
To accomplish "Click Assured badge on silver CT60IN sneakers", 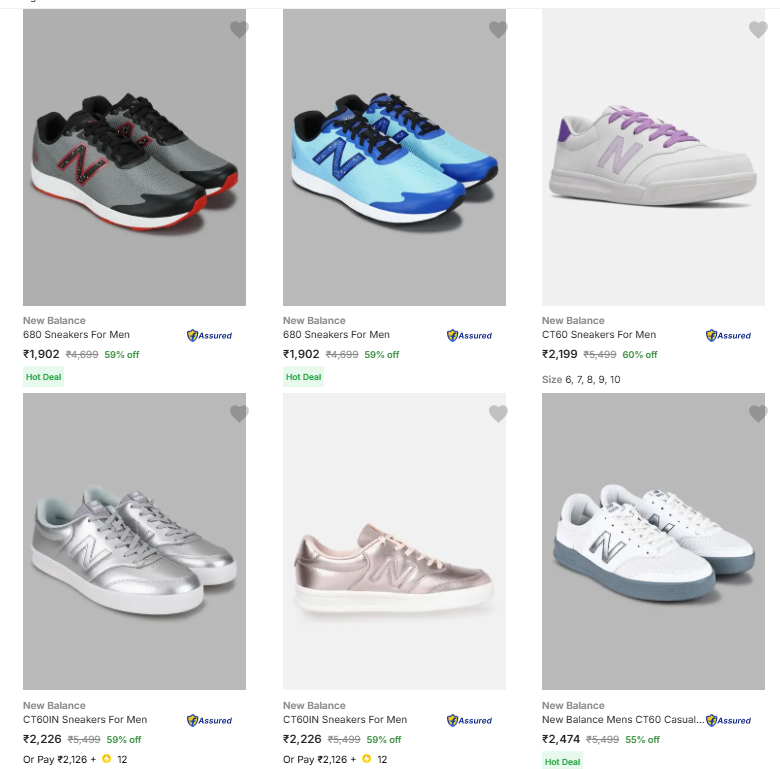I will tap(209, 720).
